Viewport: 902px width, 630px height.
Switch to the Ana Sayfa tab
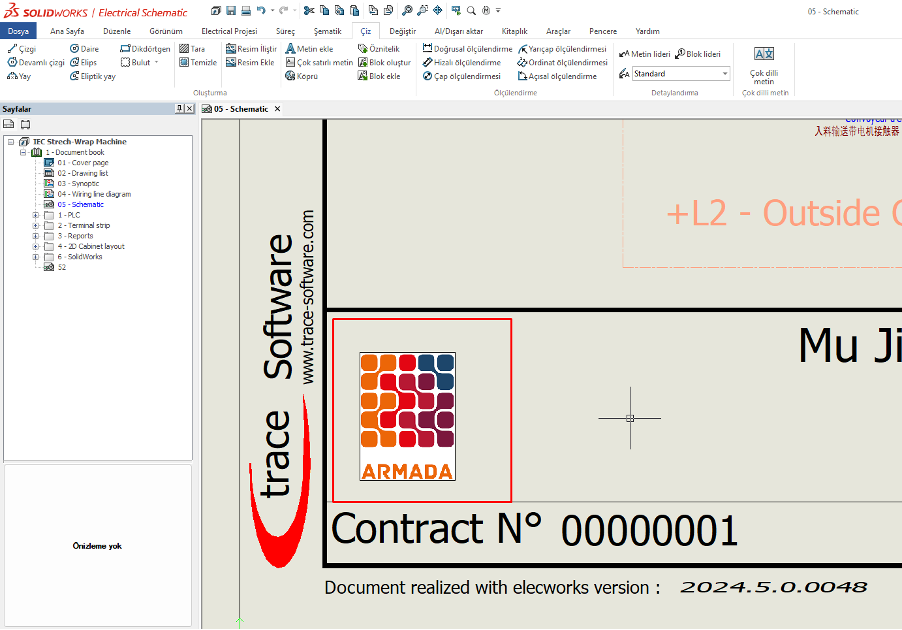67,31
